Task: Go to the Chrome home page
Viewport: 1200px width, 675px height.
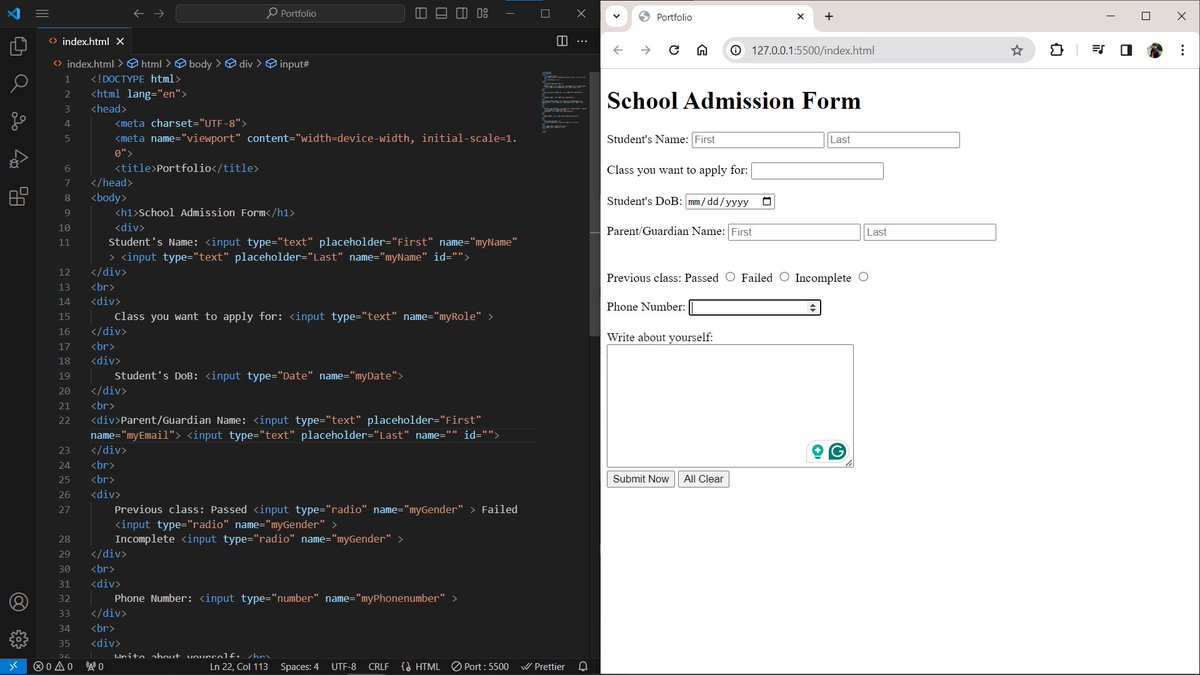Action: click(702, 50)
